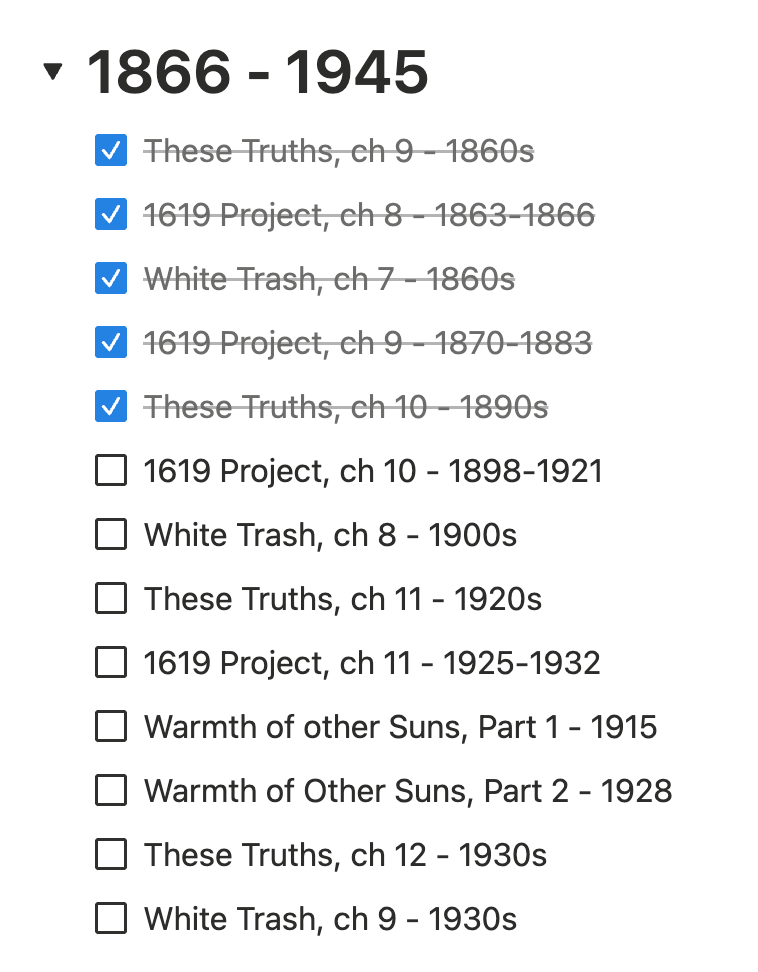The height and width of the screenshot is (972, 758).
Task: Click text "1619 Project, ch 10 - 1898-1921"
Action: coord(373,471)
